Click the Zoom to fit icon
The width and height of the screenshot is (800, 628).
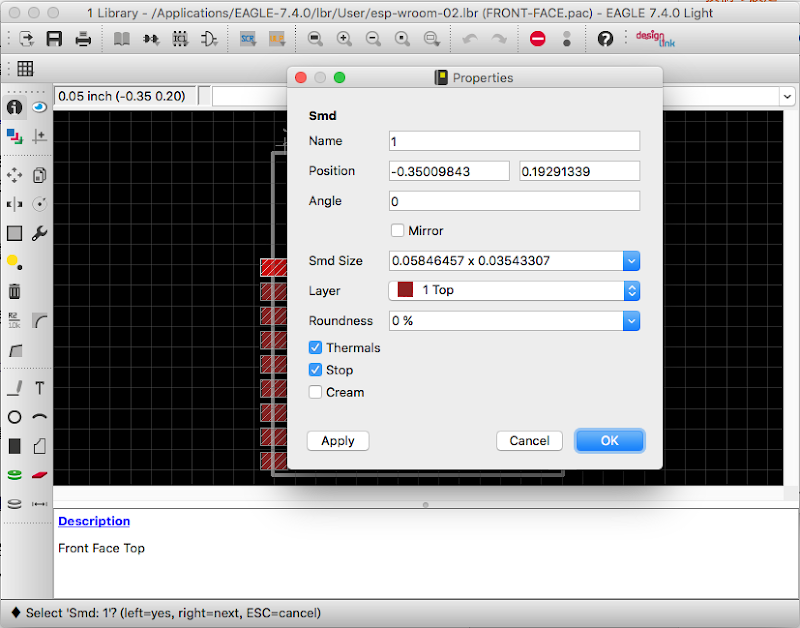[315, 39]
